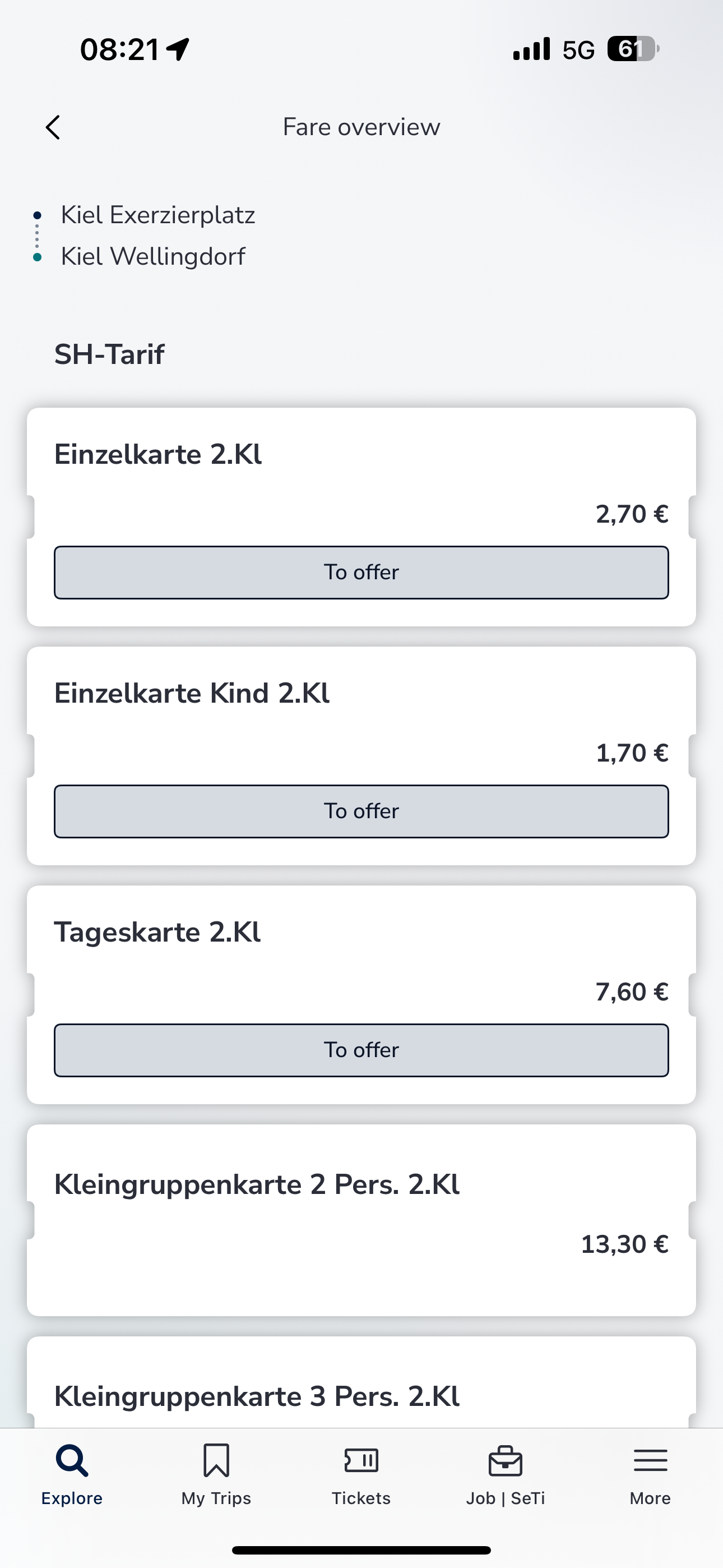
Task: Open the Job | SeTi briefcase icon
Action: pyautogui.click(x=506, y=1461)
